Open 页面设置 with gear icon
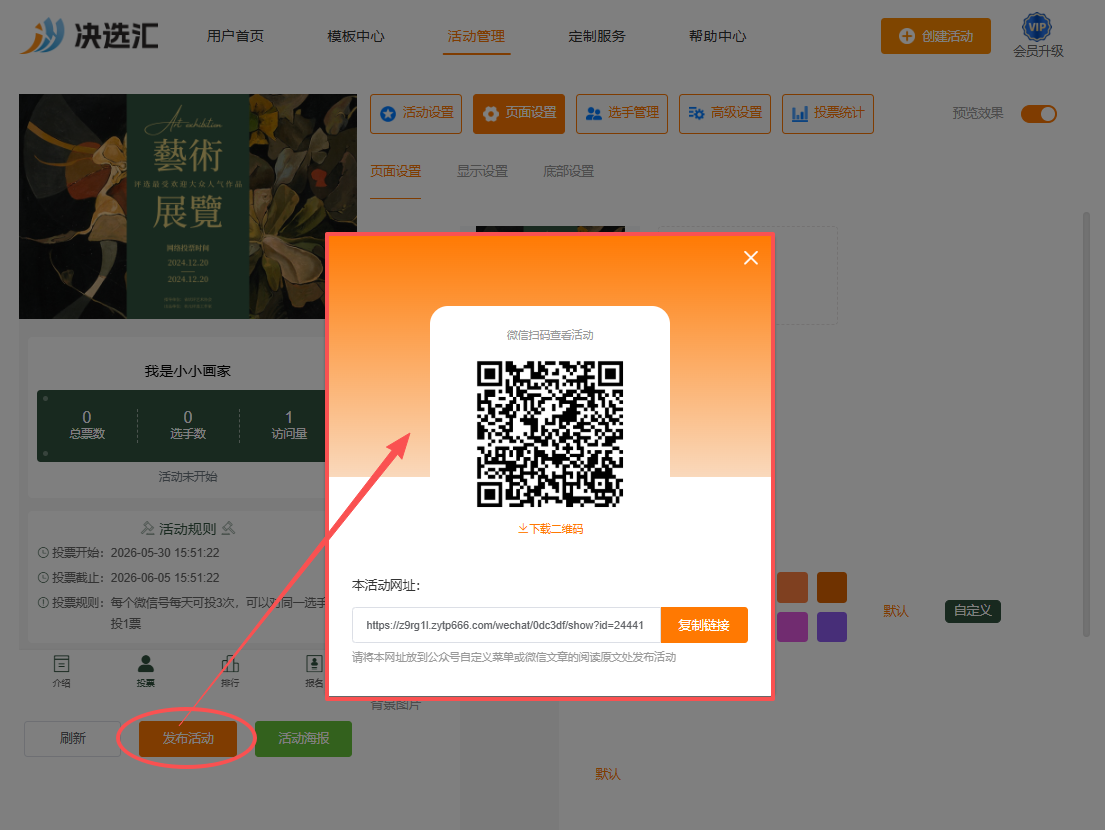The image size is (1105, 830). pyautogui.click(x=519, y=113)
